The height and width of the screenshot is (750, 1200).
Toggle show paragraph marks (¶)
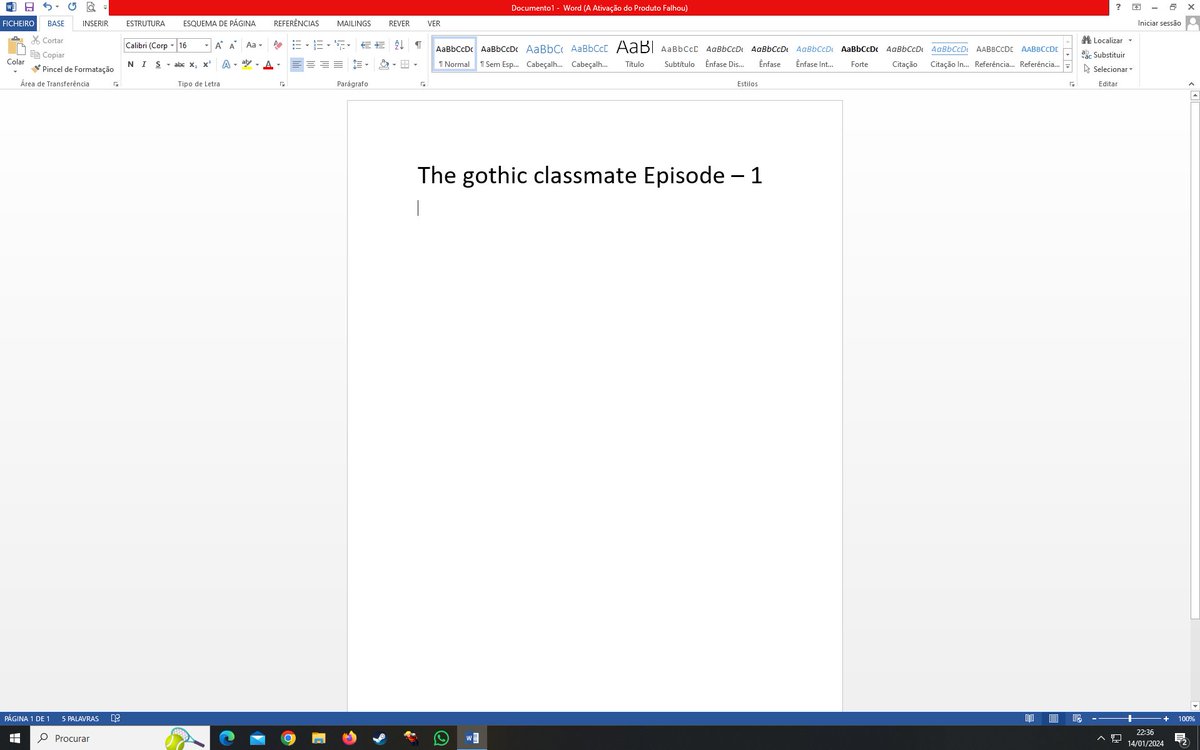tap(418, 45)
